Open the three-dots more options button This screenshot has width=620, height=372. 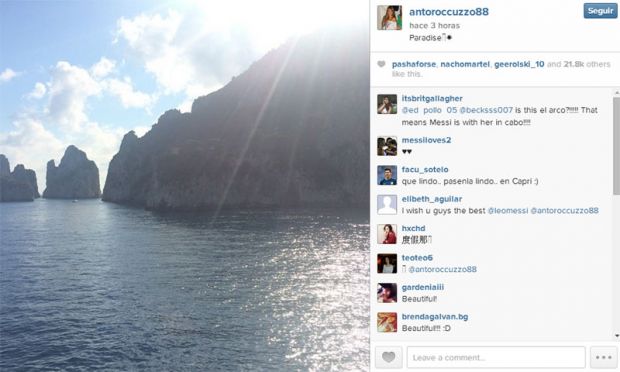[x=603, y=357]
